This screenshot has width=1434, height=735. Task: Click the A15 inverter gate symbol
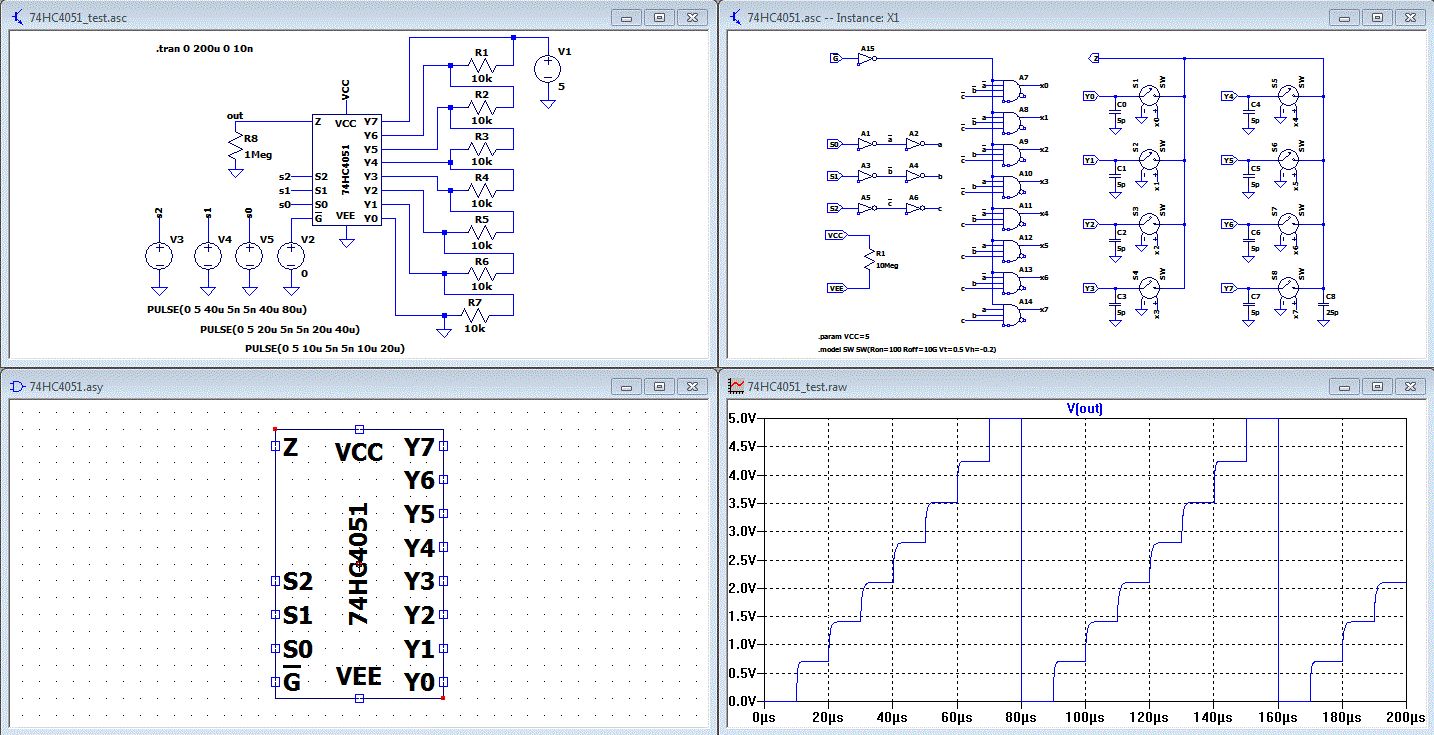(x=865, y=59)
